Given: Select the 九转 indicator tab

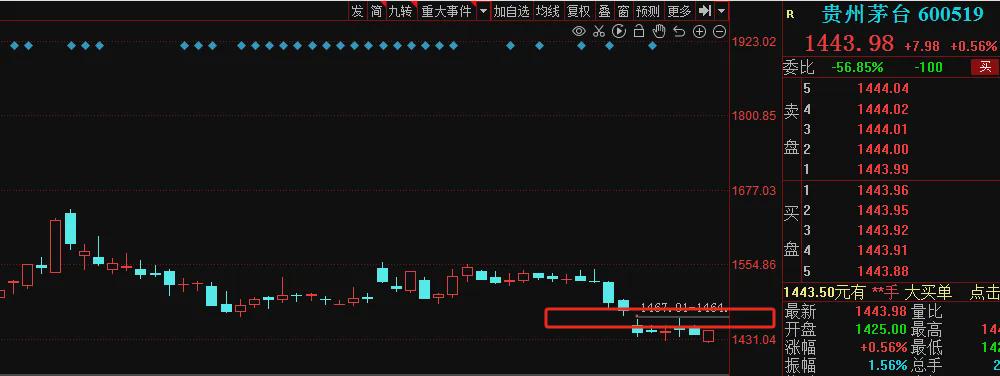Looking at the screenshot, I should click(x=401, y=11).
